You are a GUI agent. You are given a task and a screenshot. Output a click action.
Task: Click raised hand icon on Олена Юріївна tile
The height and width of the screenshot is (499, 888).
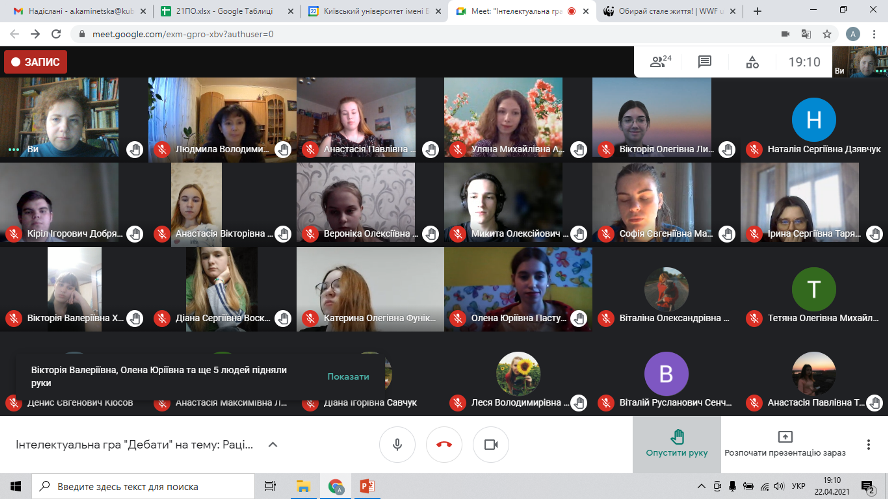coord(578,318)
